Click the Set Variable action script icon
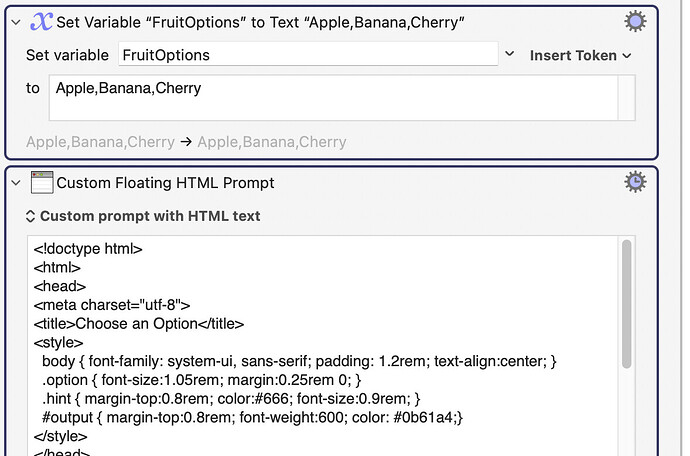 tap(41, 22)
